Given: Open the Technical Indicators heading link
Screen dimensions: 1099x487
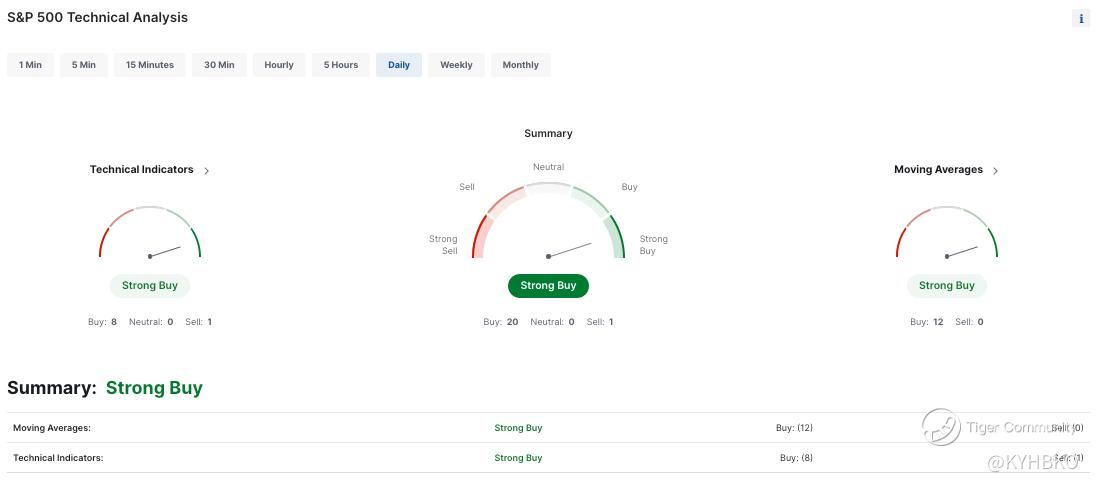Looking at the screenshot, I should click(x=142, y=170).
